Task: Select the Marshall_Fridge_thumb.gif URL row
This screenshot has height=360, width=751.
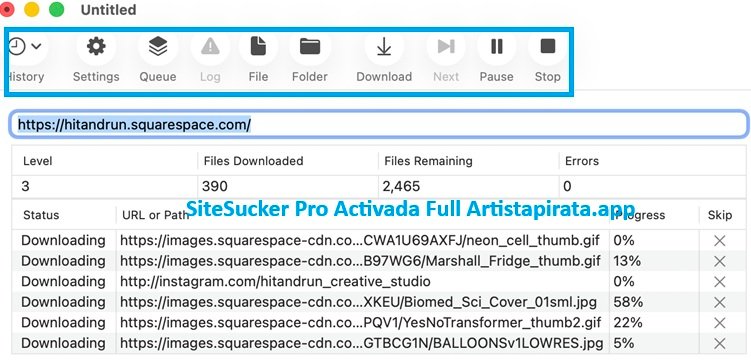Action: (360, 261)
